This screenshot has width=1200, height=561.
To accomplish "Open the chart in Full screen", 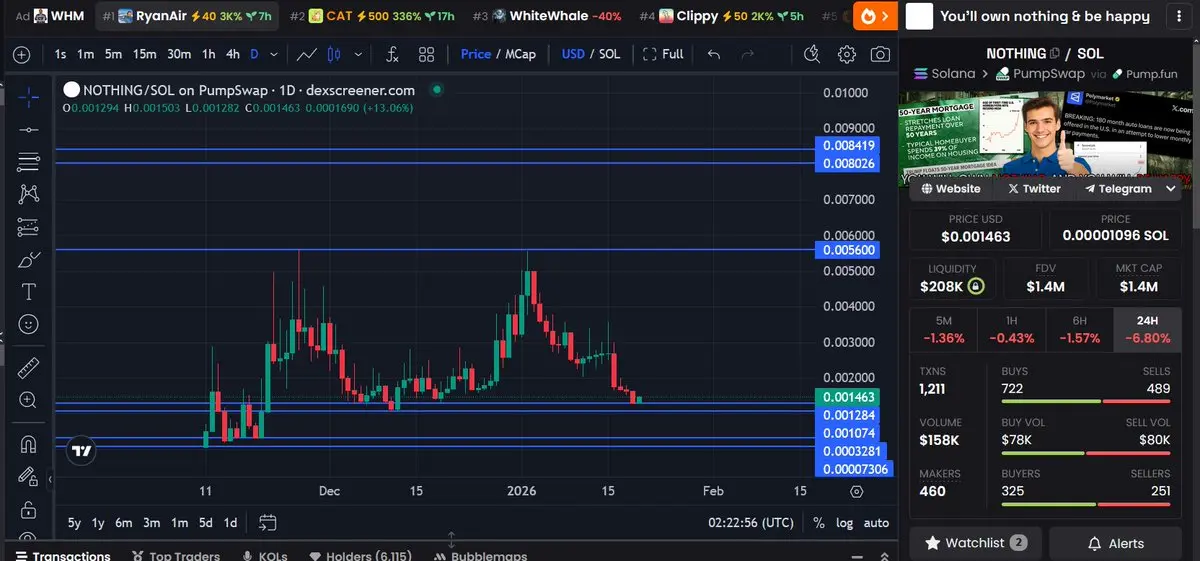I will pos(664,54).
